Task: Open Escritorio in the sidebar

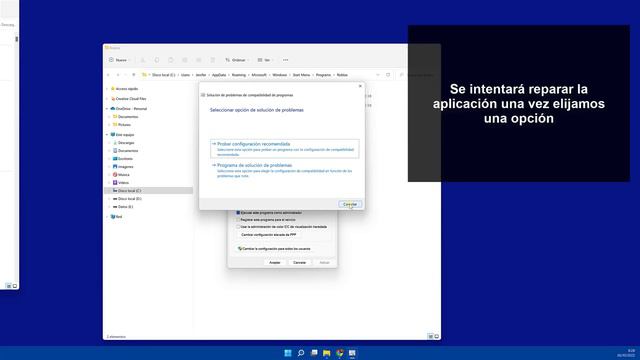Action: pos(125,159)
